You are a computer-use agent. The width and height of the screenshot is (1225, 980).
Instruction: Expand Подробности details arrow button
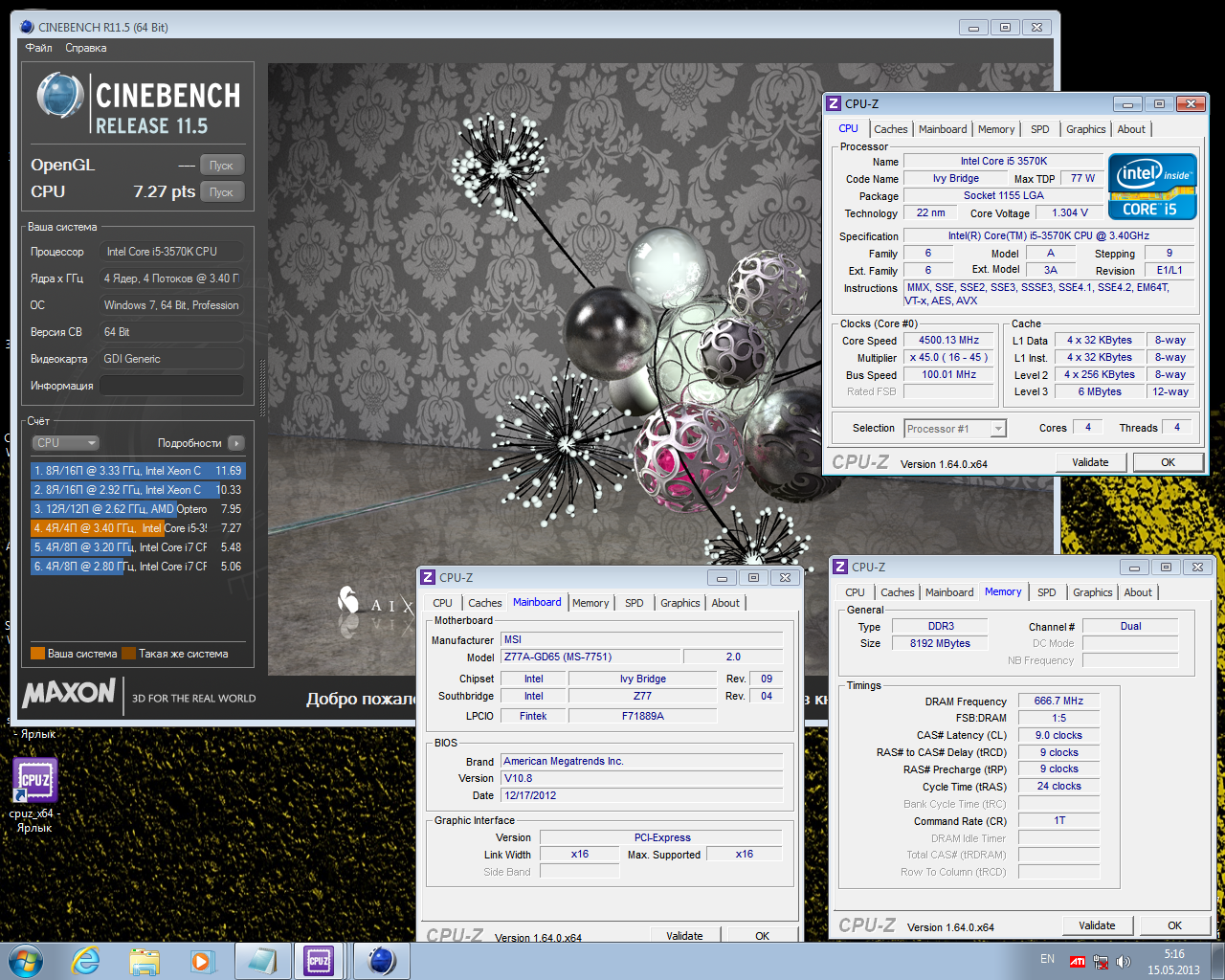click(236, 443)
